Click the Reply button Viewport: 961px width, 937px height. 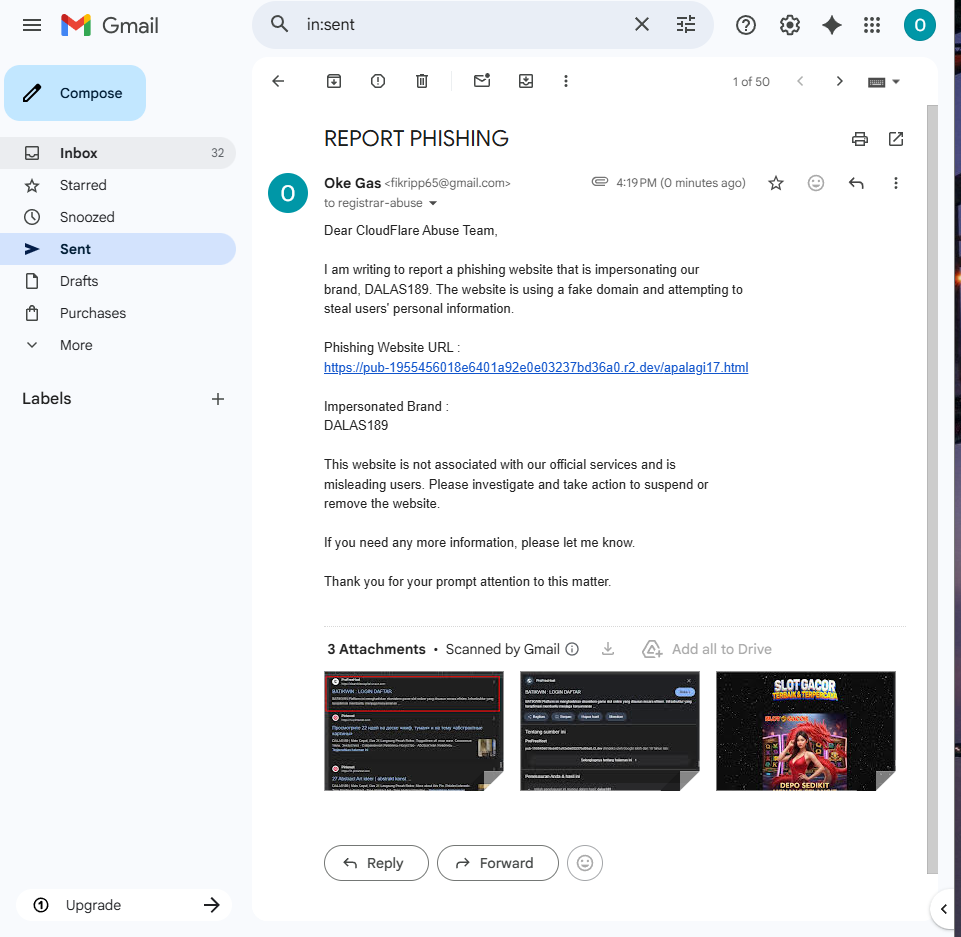[376, 863]
